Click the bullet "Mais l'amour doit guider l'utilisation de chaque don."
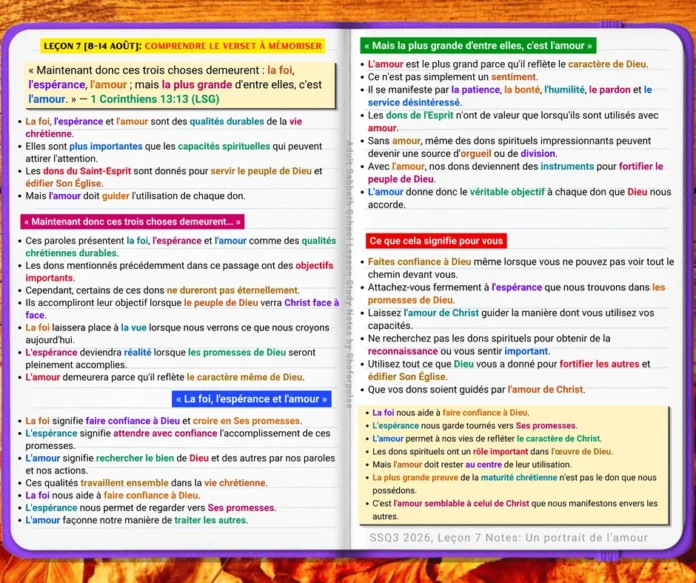 pos(135,196)
